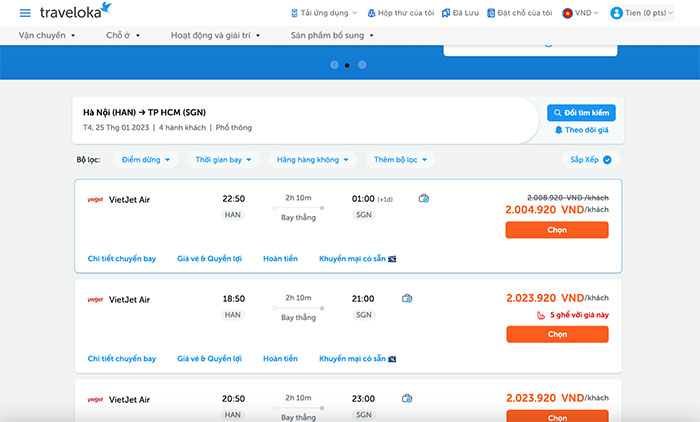Go to next banner slide arrow
This screenshot has height=422, width=700.
click(362, 65)
